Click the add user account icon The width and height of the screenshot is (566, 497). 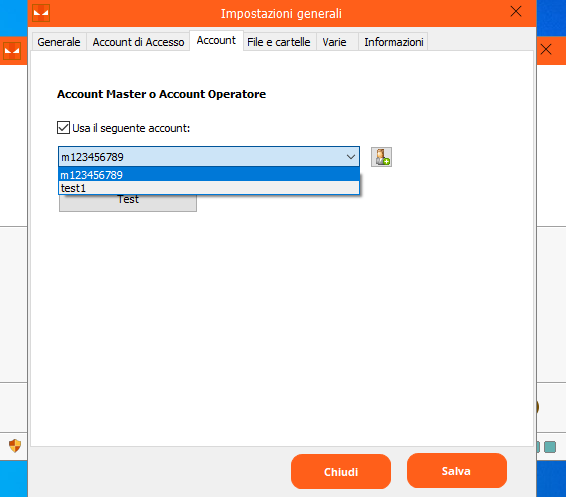[x=381, y=157]
